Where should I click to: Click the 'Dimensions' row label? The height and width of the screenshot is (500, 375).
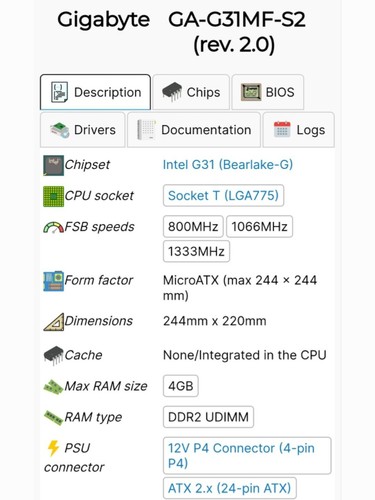coord(99,321)
